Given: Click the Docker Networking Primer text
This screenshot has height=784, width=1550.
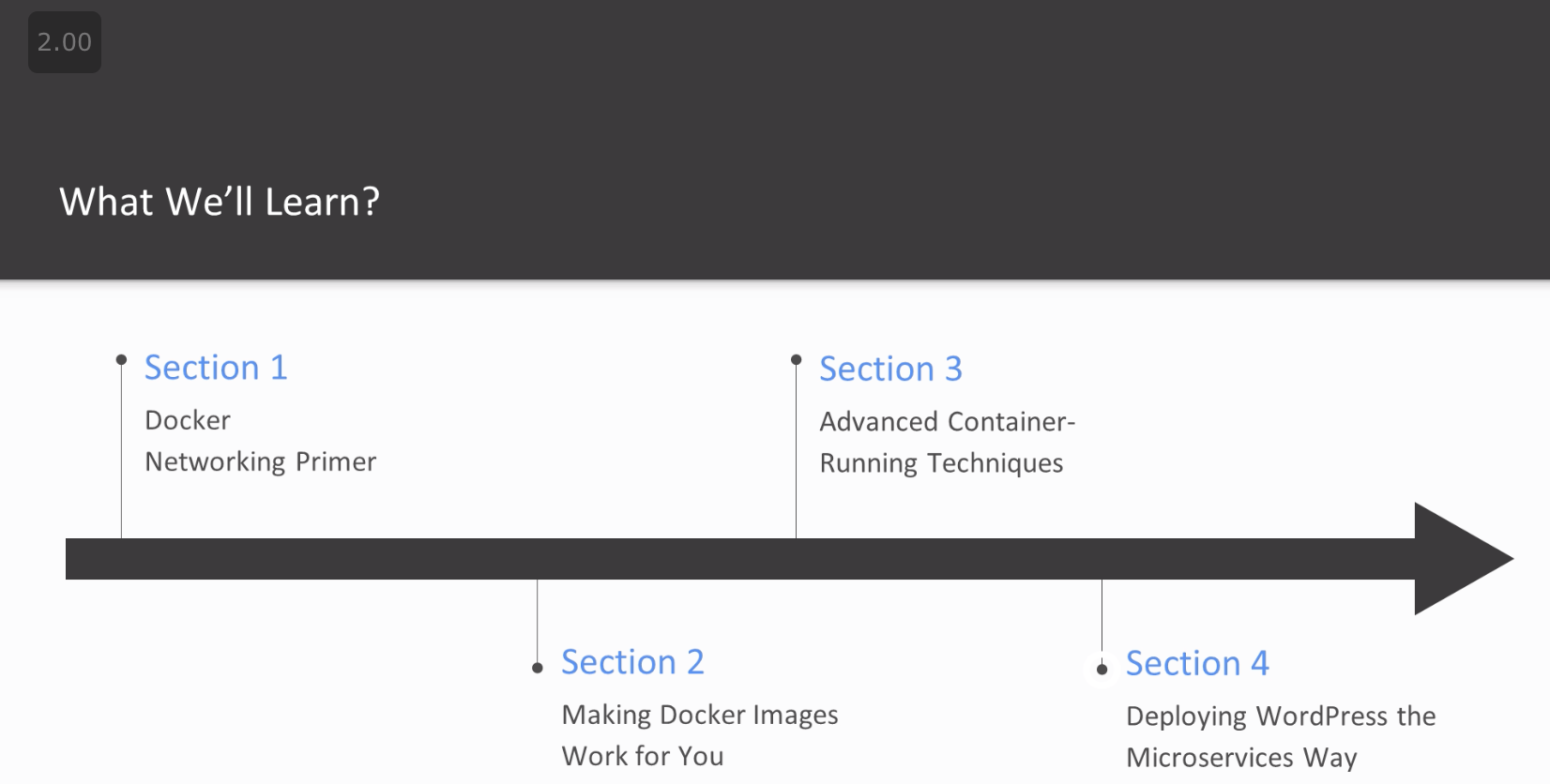Looking at the screenshot, I should pyautogui.click(x=260, y=441).
